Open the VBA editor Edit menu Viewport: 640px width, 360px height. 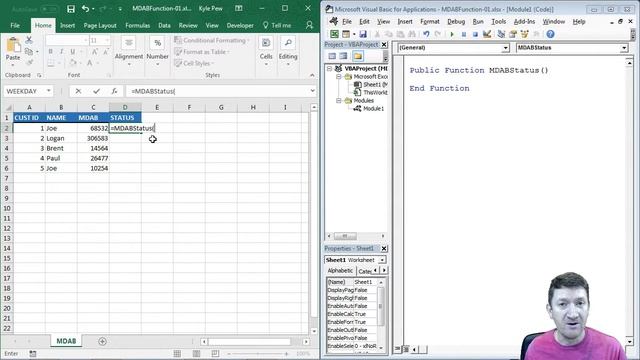pos(364,22)
